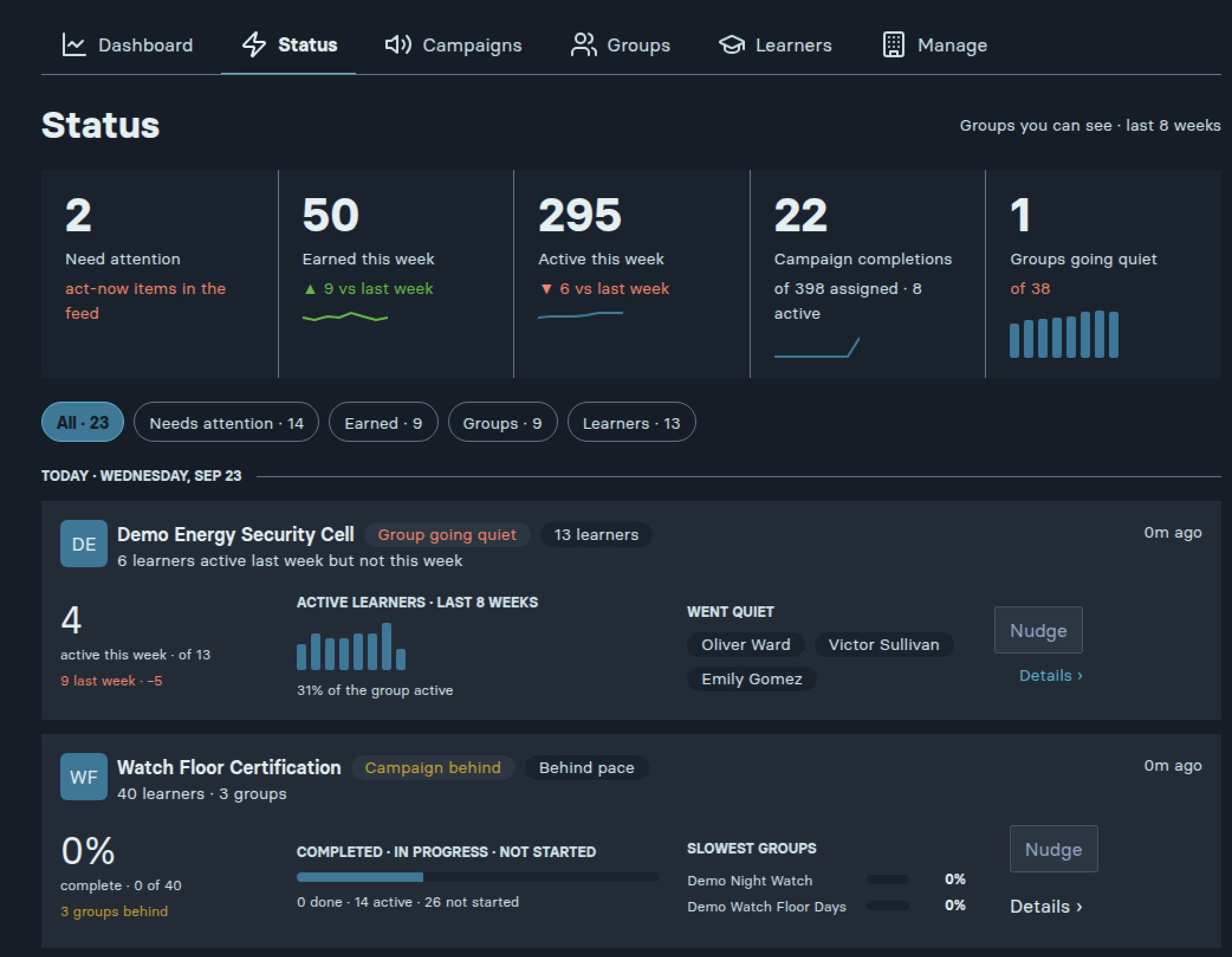This screenshot has height=957, width=1232.
Task: Click the Learners graduation cap icon
Action: [x=732, y=45]
